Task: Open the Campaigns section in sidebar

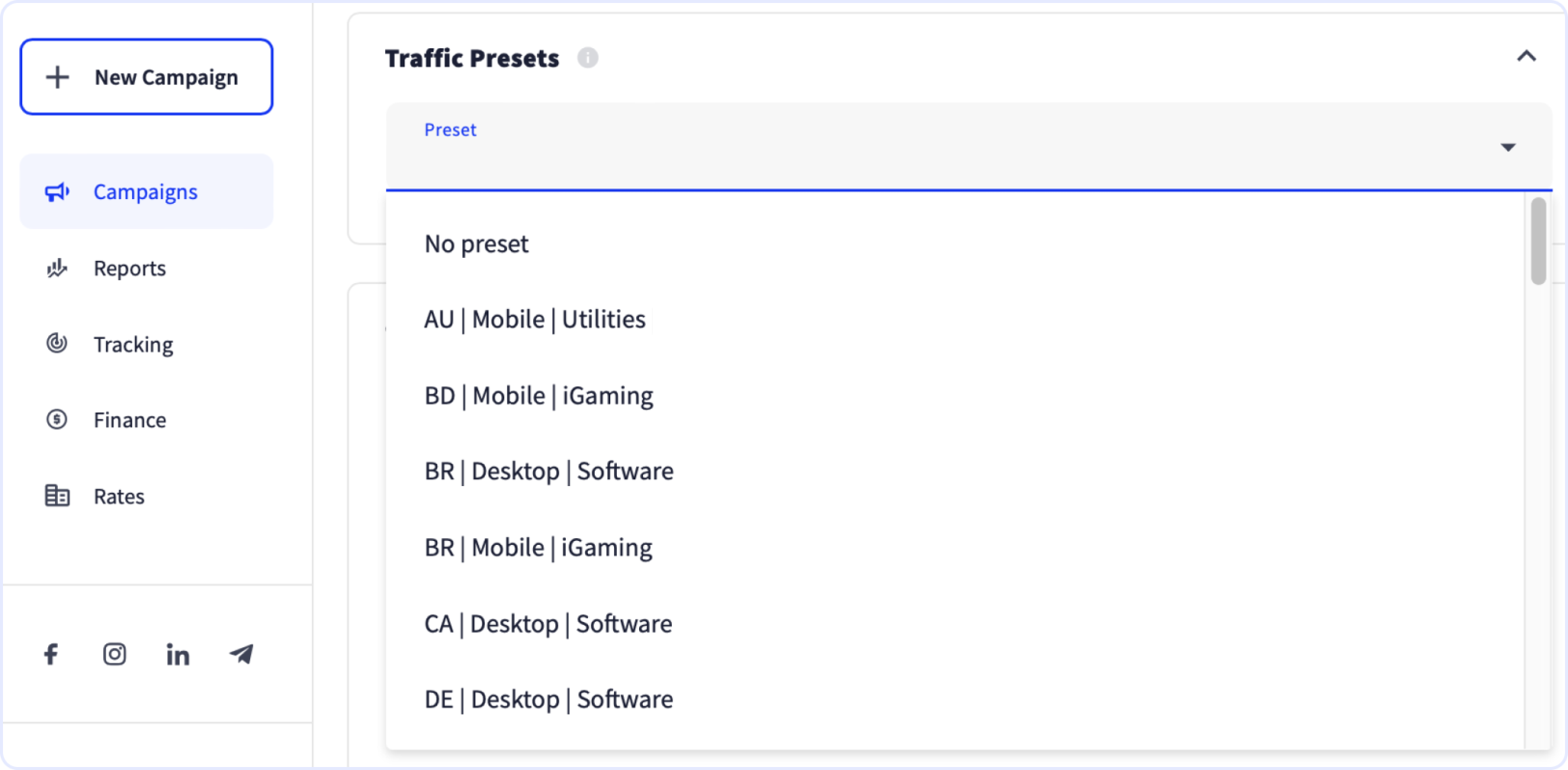Action: point(147,191)
